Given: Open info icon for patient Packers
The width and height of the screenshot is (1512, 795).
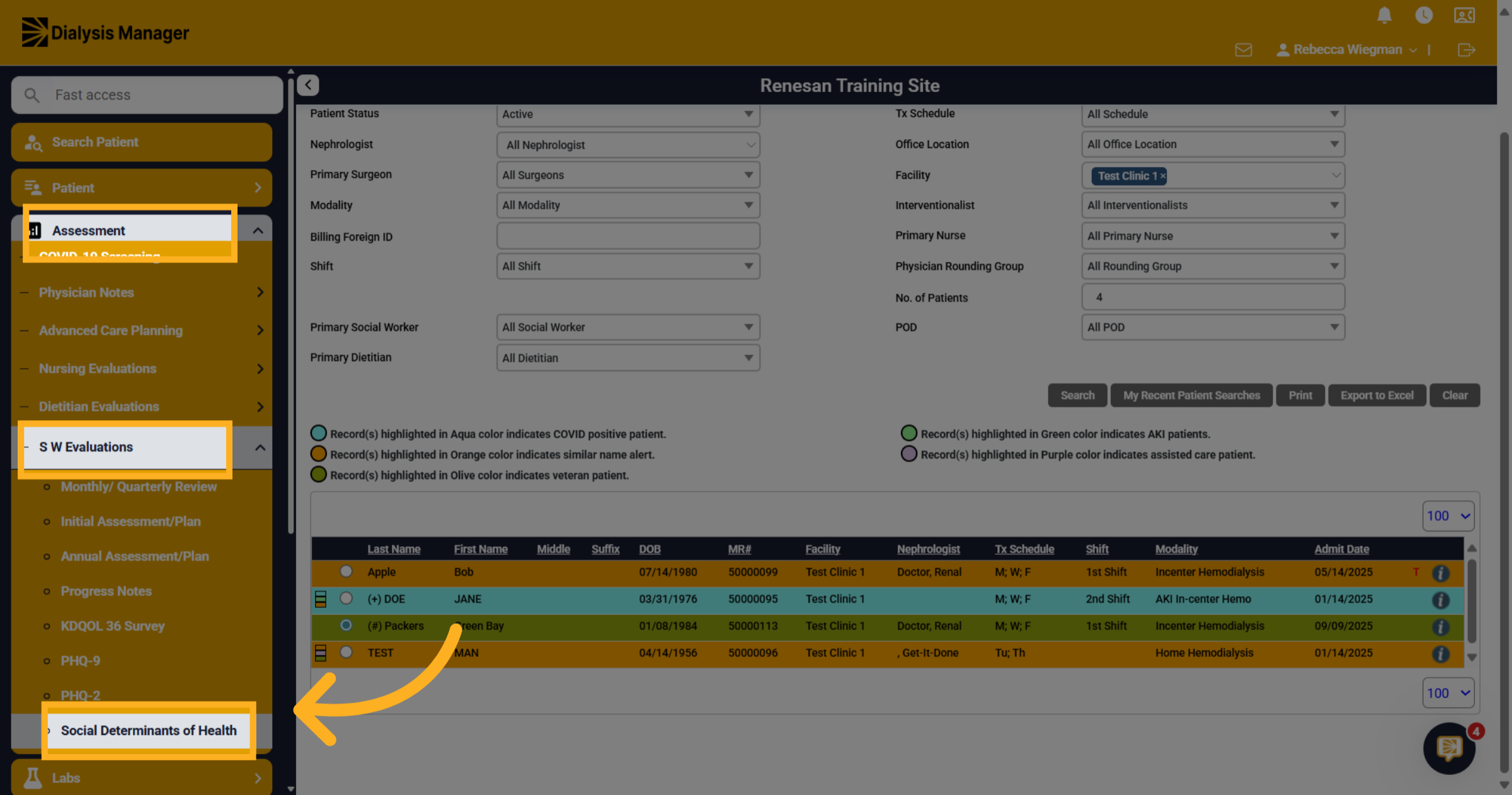Looking at the screenshot, I should click(1440, 627).
